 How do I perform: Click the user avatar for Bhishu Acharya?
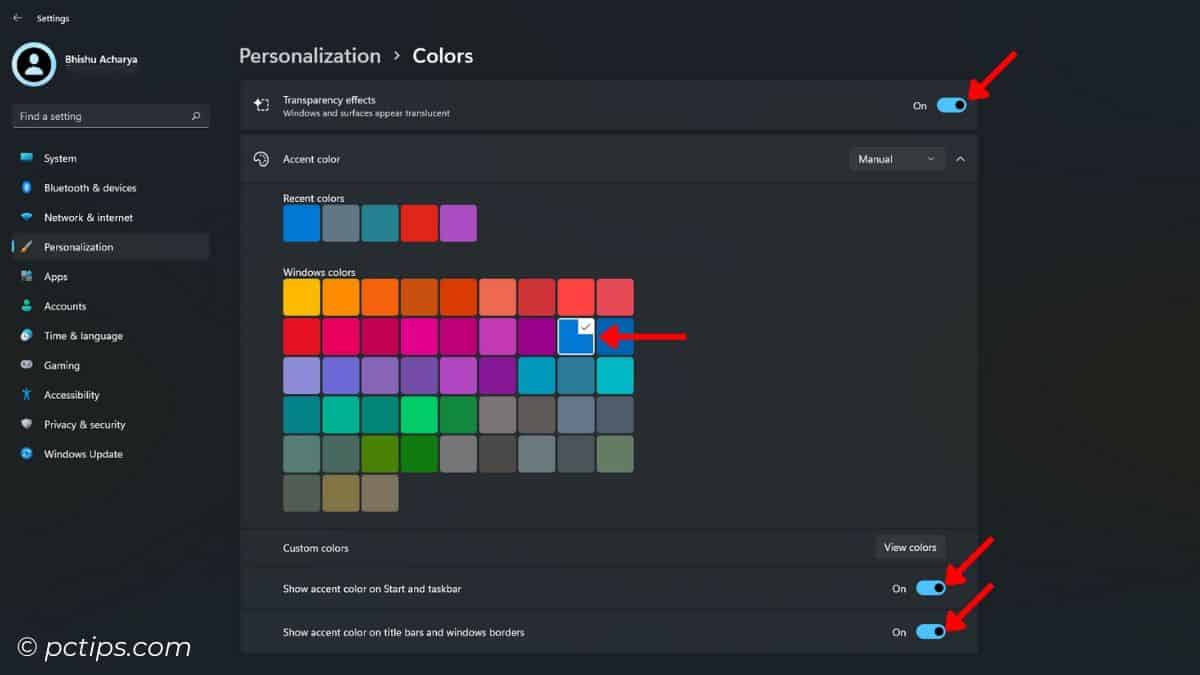pos(33,65)
